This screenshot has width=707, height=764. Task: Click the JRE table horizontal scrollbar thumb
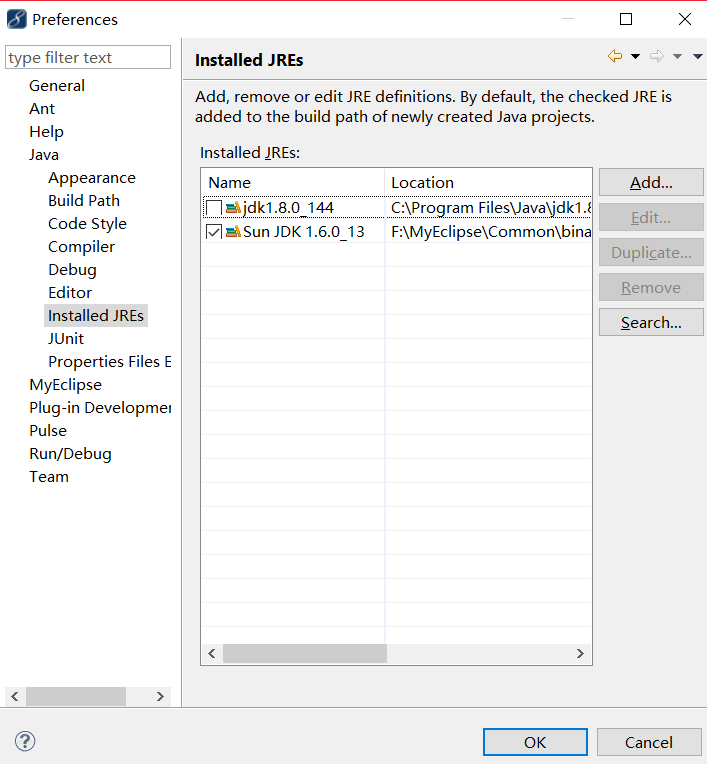click(x=305, y=653)
